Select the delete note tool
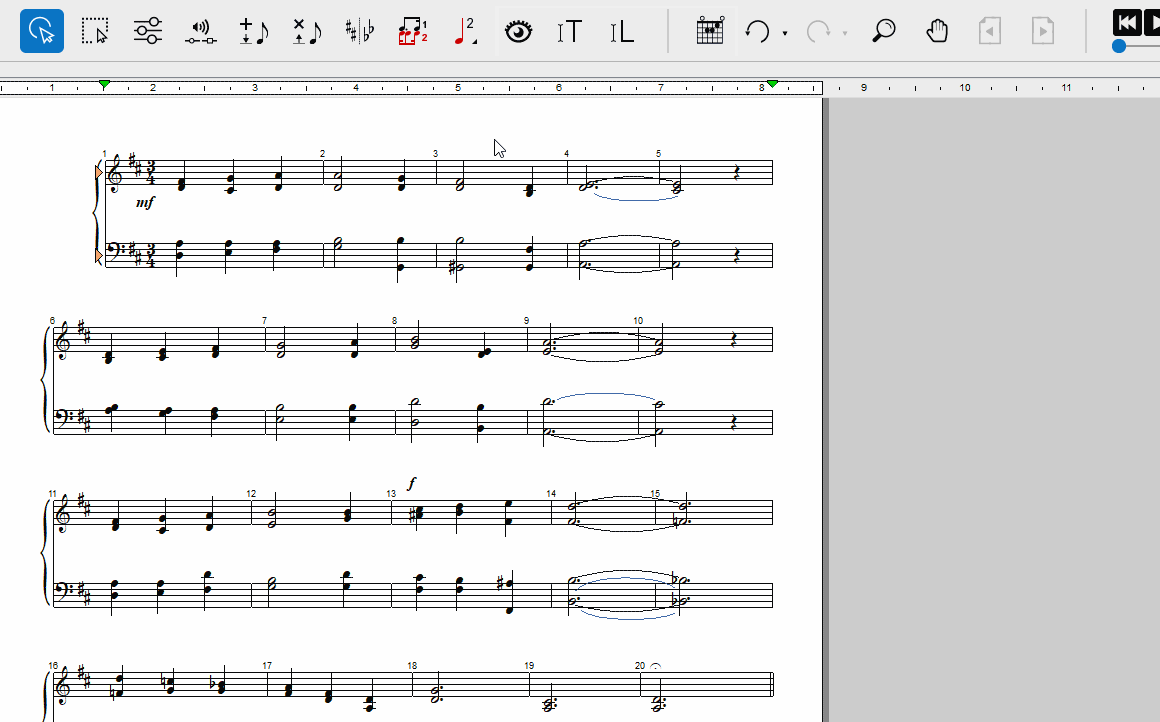The height and width of the screenshot is (722, 1160). (x=307, y=31)
